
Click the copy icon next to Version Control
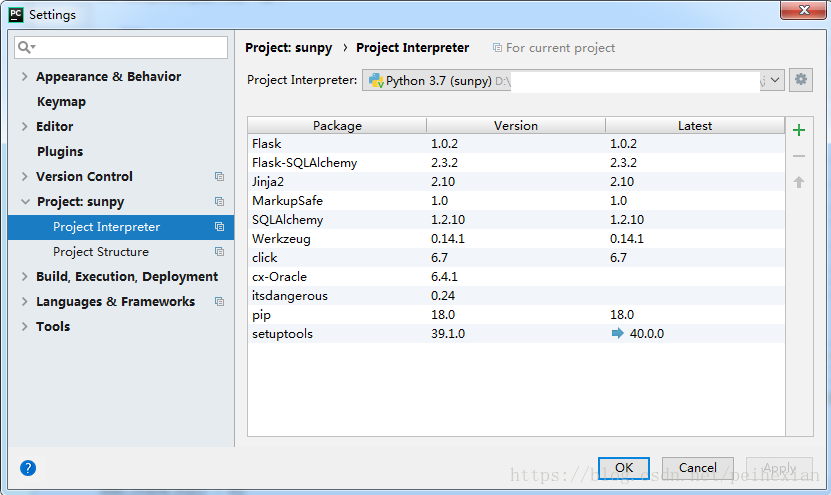tap(219, 176)
